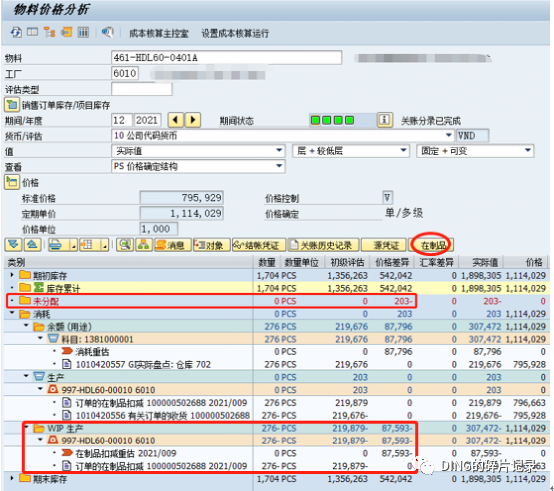Expand the 销售订单库存/项目库存 section
This screenshot has width=554, height=491.
click(11, 105)
